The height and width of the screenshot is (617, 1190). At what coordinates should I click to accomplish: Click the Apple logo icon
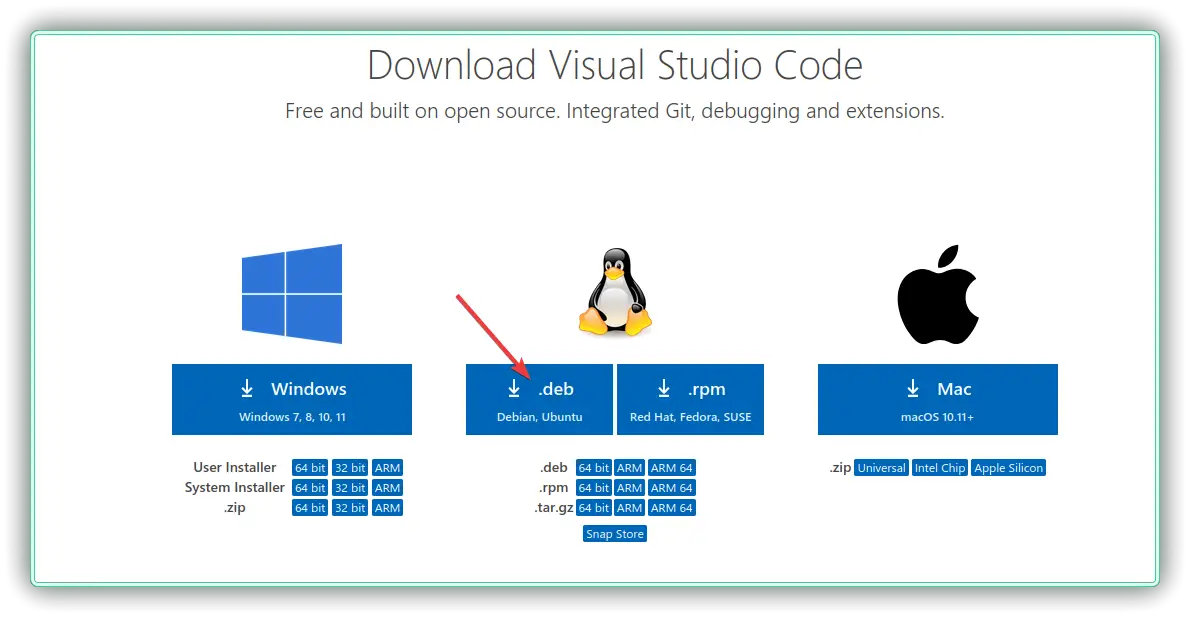click(x=938, y=294)
